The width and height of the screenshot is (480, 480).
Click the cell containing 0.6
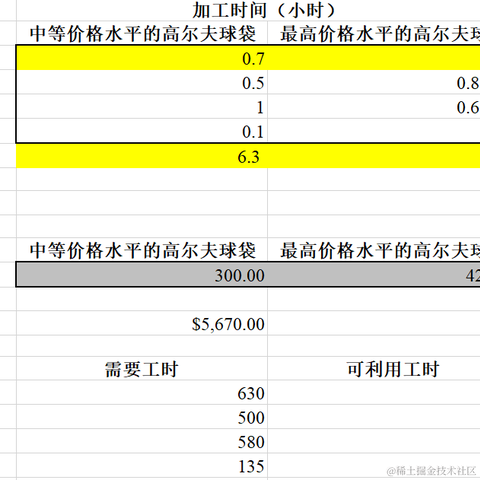(374, 107)
